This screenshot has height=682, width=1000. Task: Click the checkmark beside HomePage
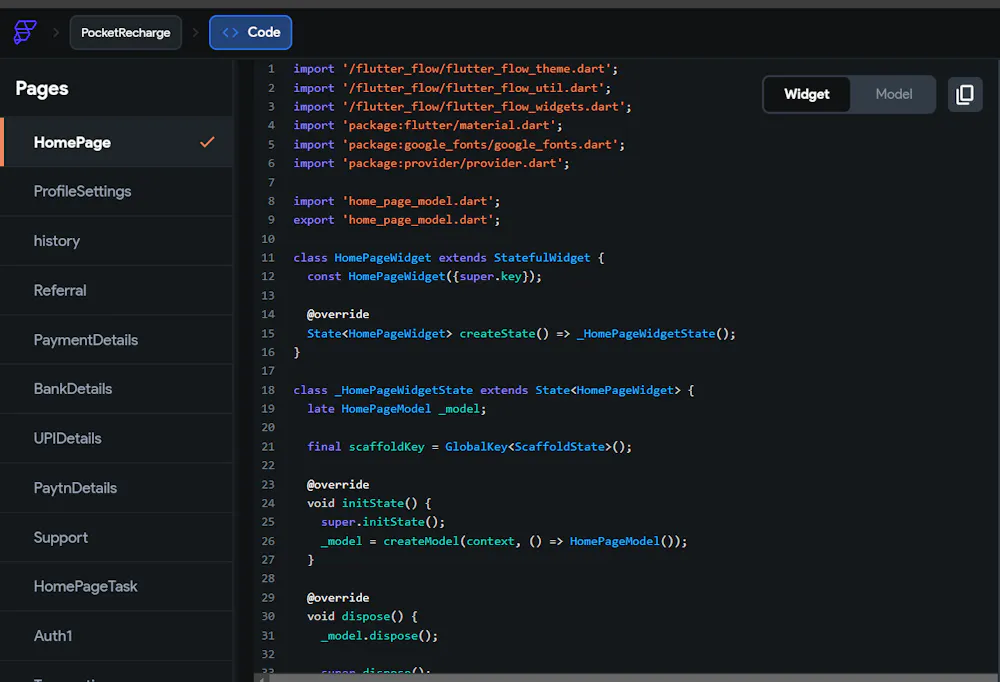(x=207, y=142)
